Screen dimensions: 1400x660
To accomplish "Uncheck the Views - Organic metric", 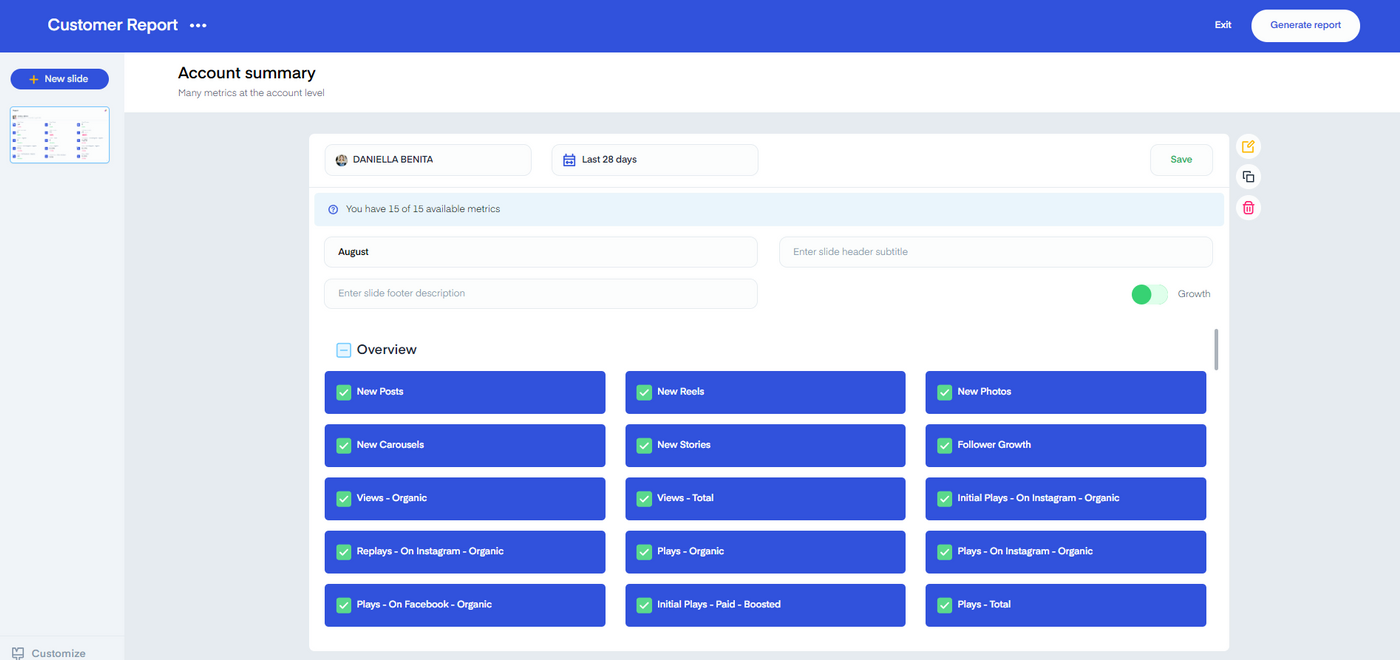I will coord(344,498).
